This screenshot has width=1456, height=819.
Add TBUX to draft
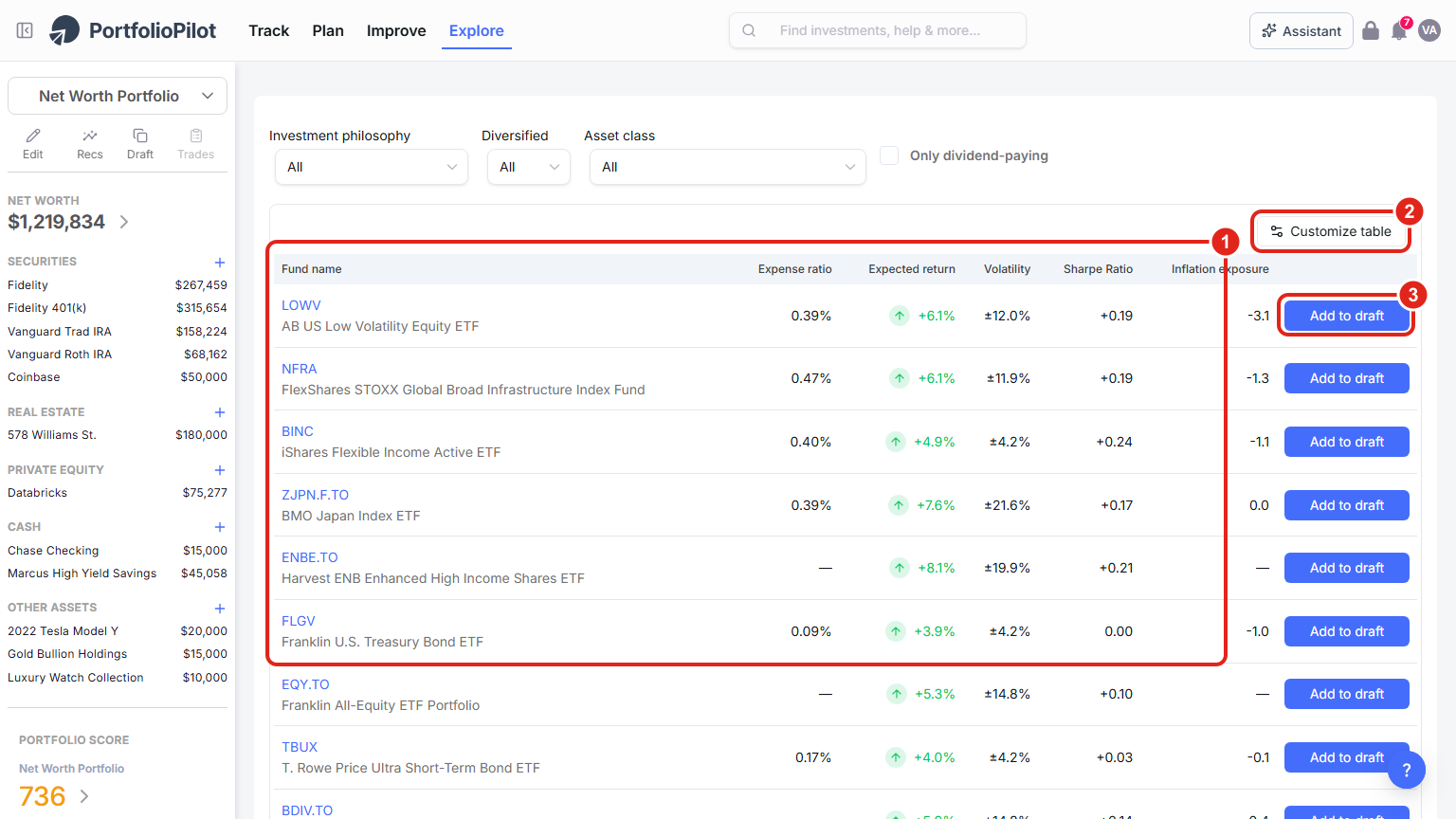point(1347,757)
